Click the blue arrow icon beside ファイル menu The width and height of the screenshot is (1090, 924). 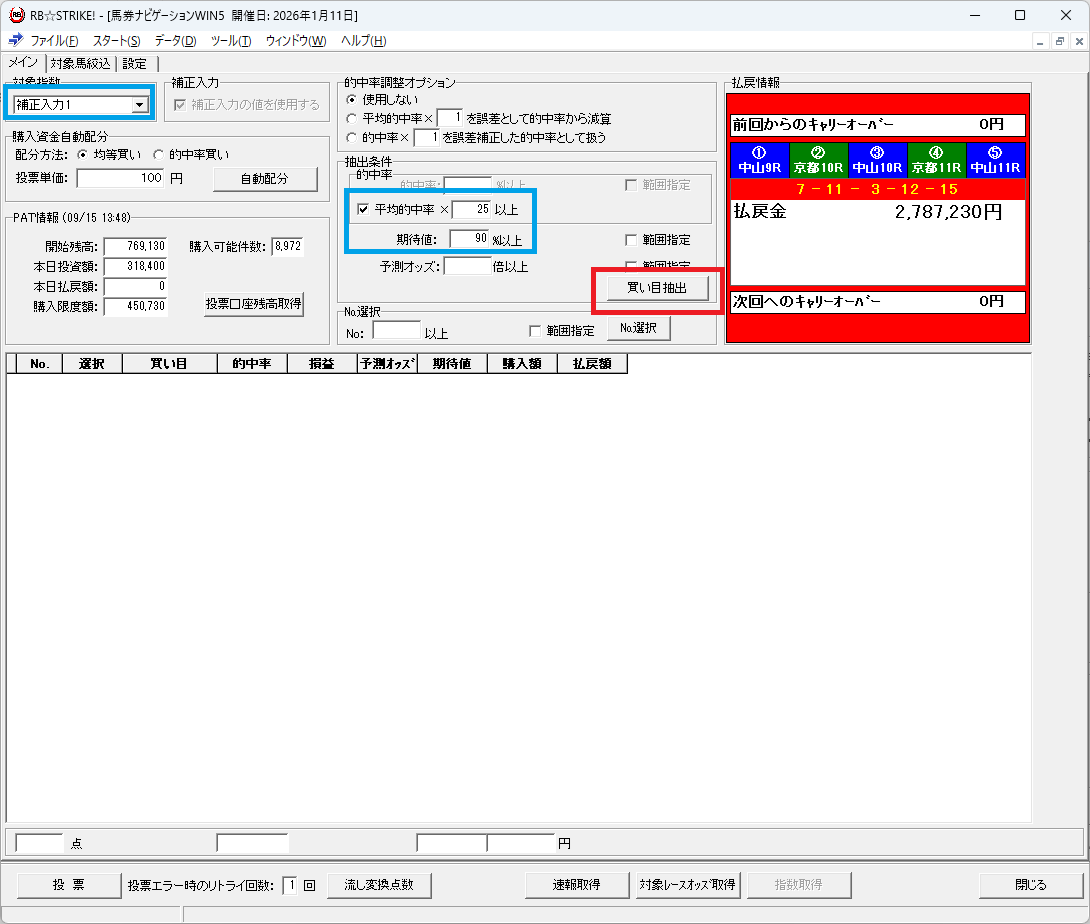[x=15, y=40]
